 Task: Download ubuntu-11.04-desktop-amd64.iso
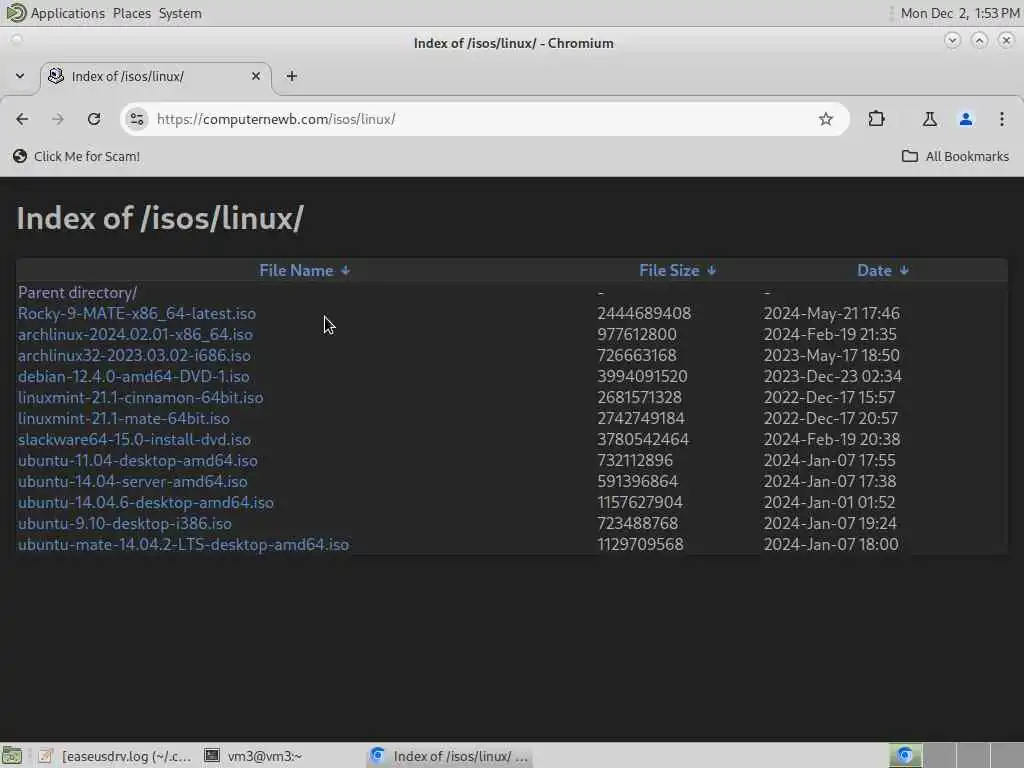(138, 460)
